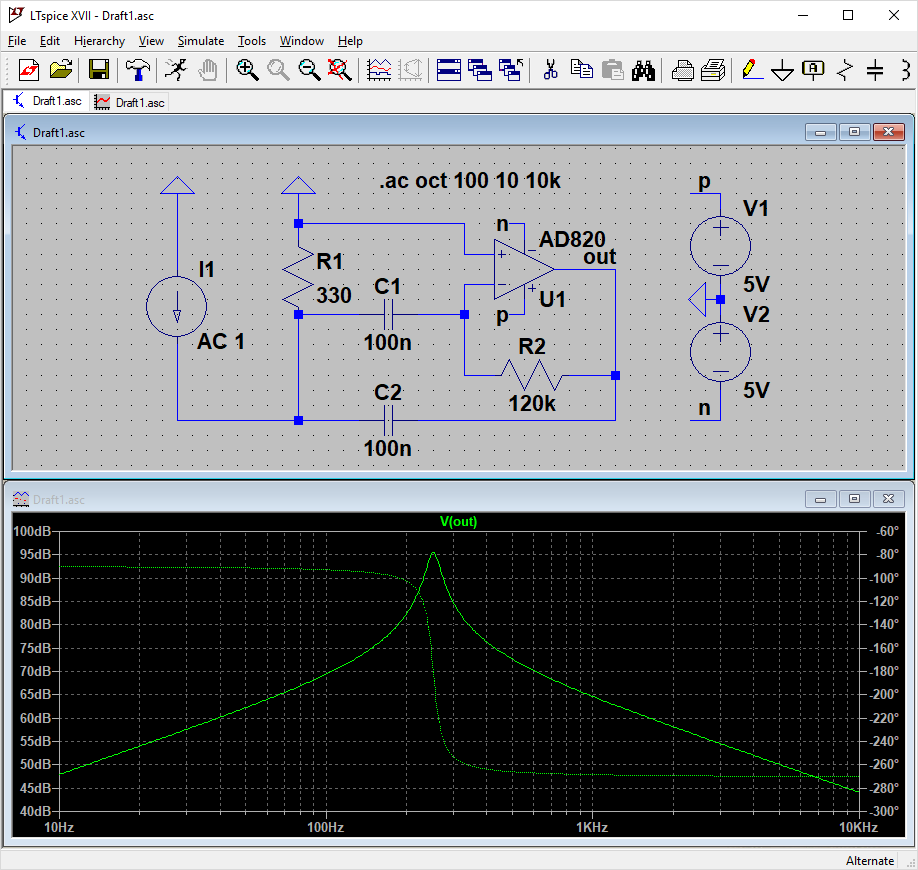Open Print Setup icon
The image size is (918, 870).
683,70
